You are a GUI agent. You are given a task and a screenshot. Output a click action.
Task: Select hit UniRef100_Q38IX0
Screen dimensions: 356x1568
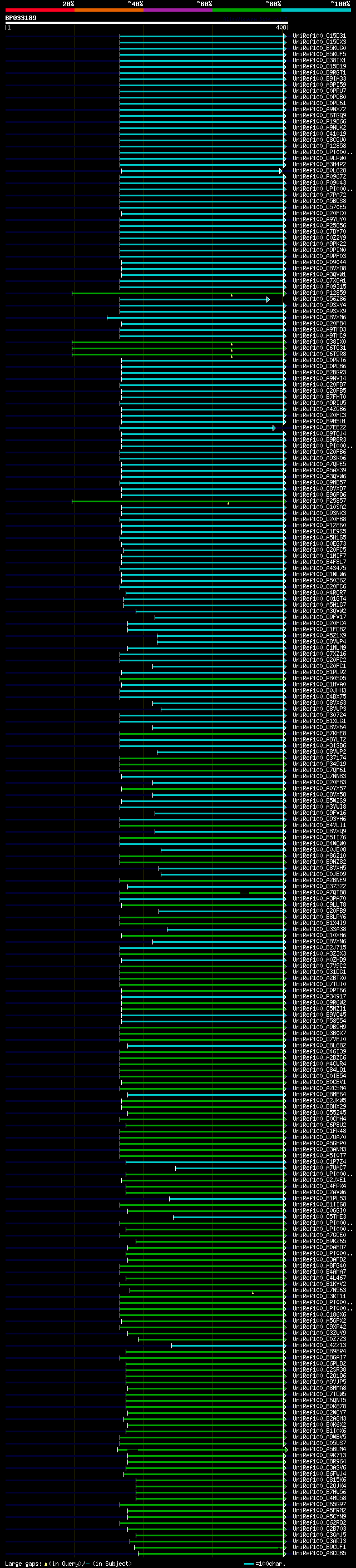coord(319,342)
